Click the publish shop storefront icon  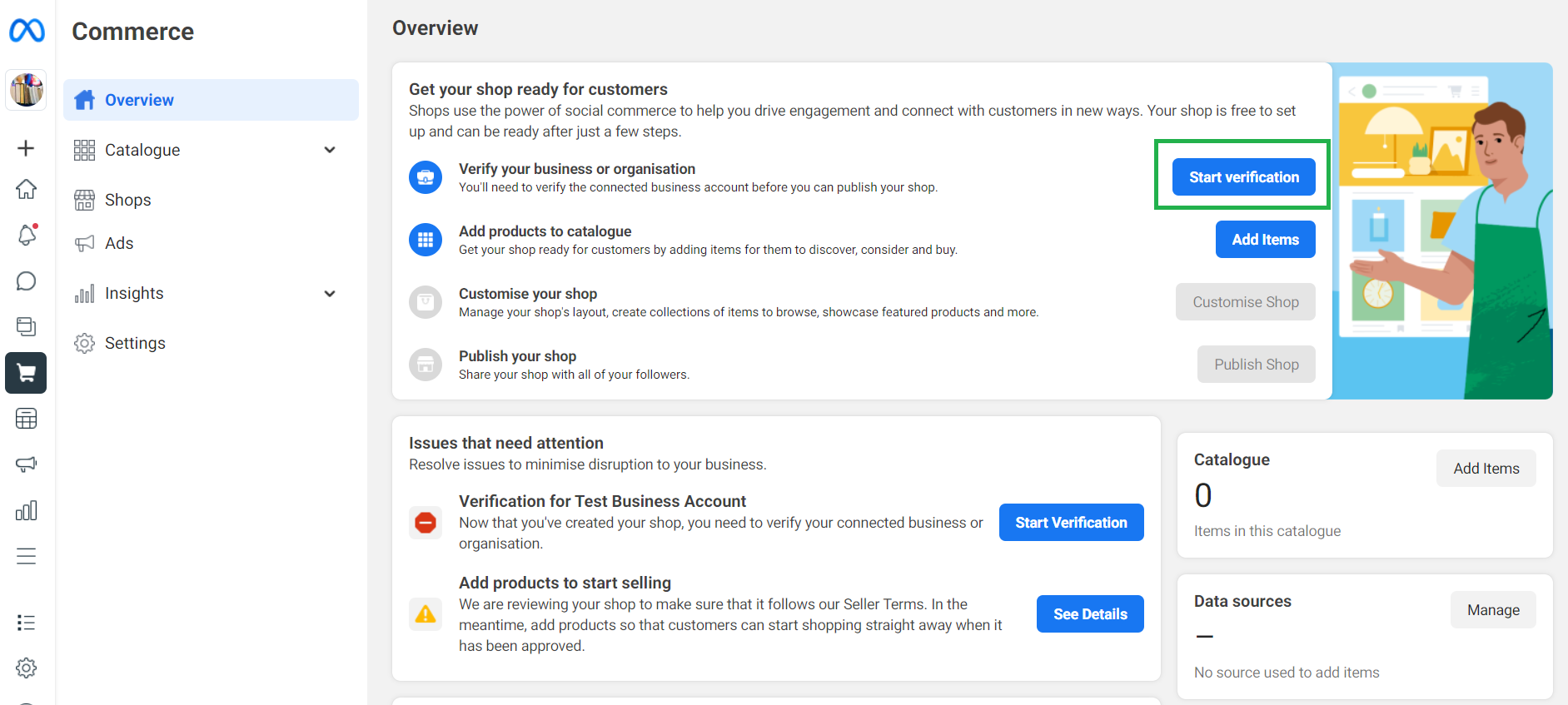click(426, 365)
